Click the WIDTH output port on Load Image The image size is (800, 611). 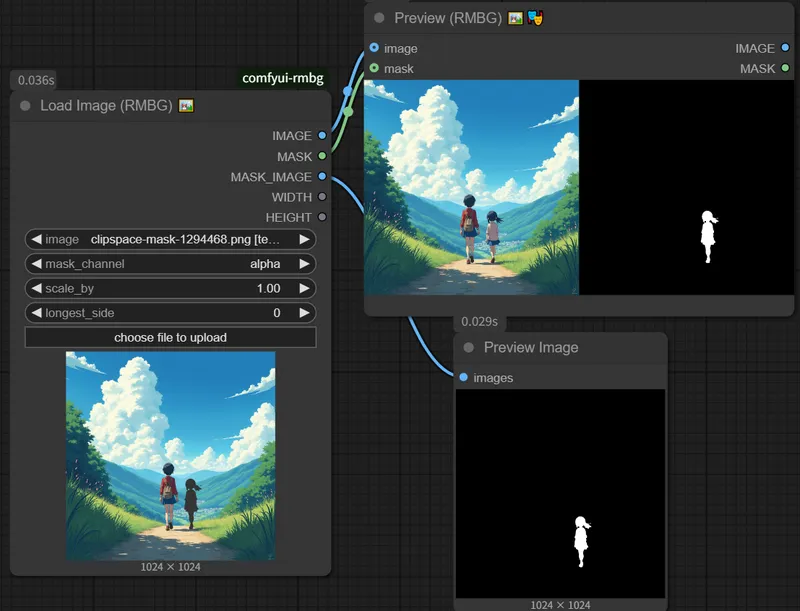[322, 197]
